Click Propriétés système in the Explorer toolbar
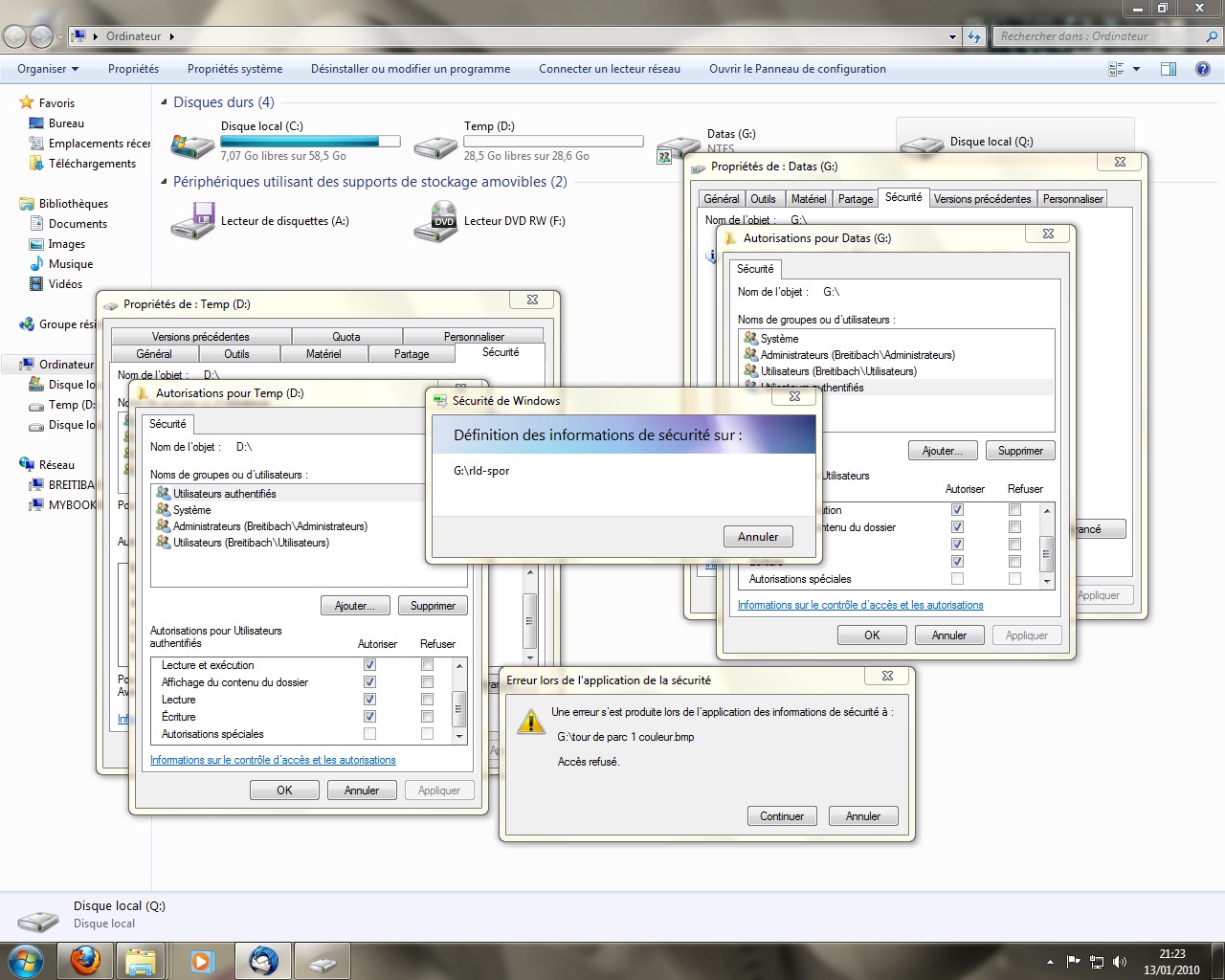 (234, 69)
